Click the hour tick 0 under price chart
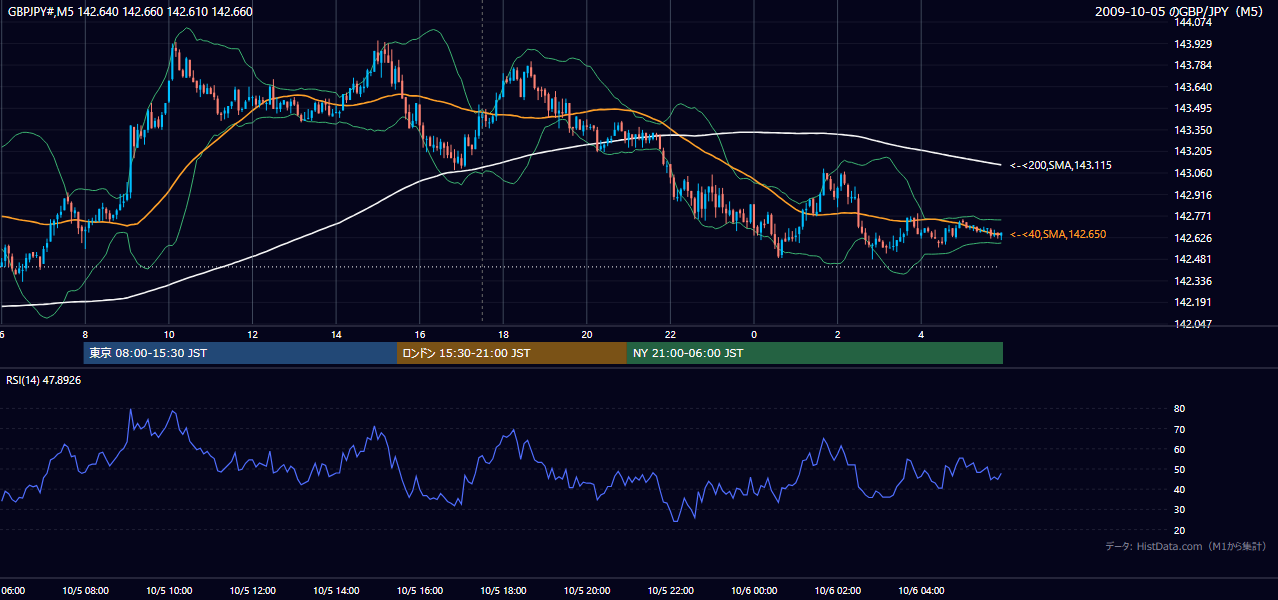The width and height of the screenshot is (1278, 600). (x=754, y=335)
